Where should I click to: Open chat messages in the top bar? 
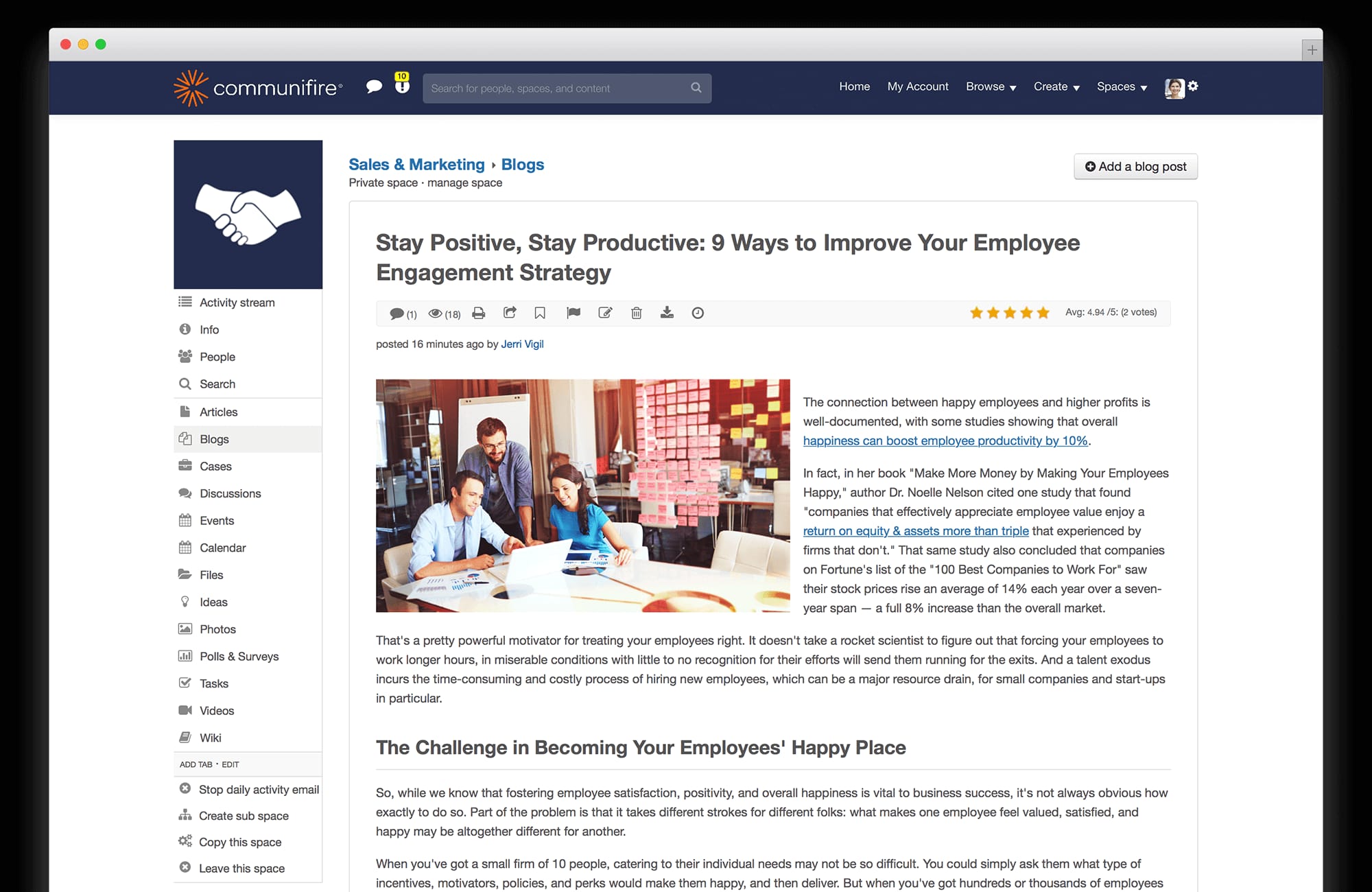click(375, 87)
